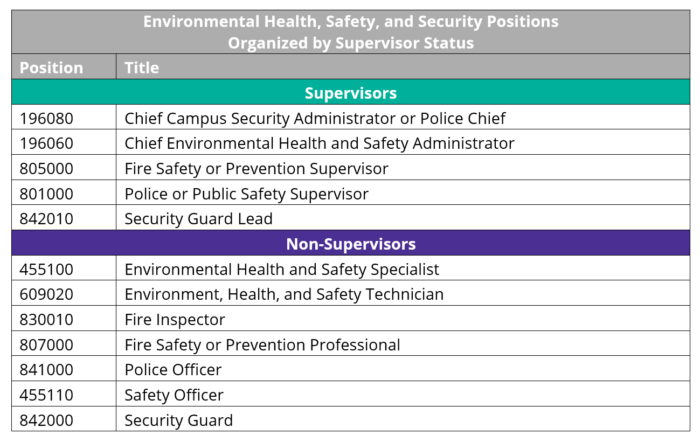The height and width of the screenshot is (441, 700).
Task: Click position code 842000
Action: click(46, 420)
